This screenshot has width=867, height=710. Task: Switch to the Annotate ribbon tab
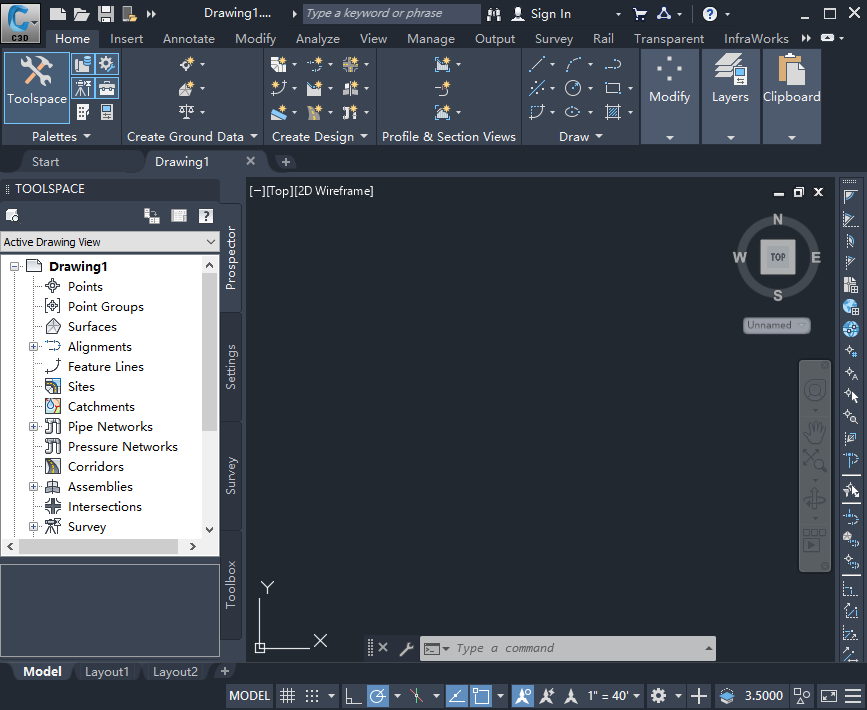[x=188, y=39]
